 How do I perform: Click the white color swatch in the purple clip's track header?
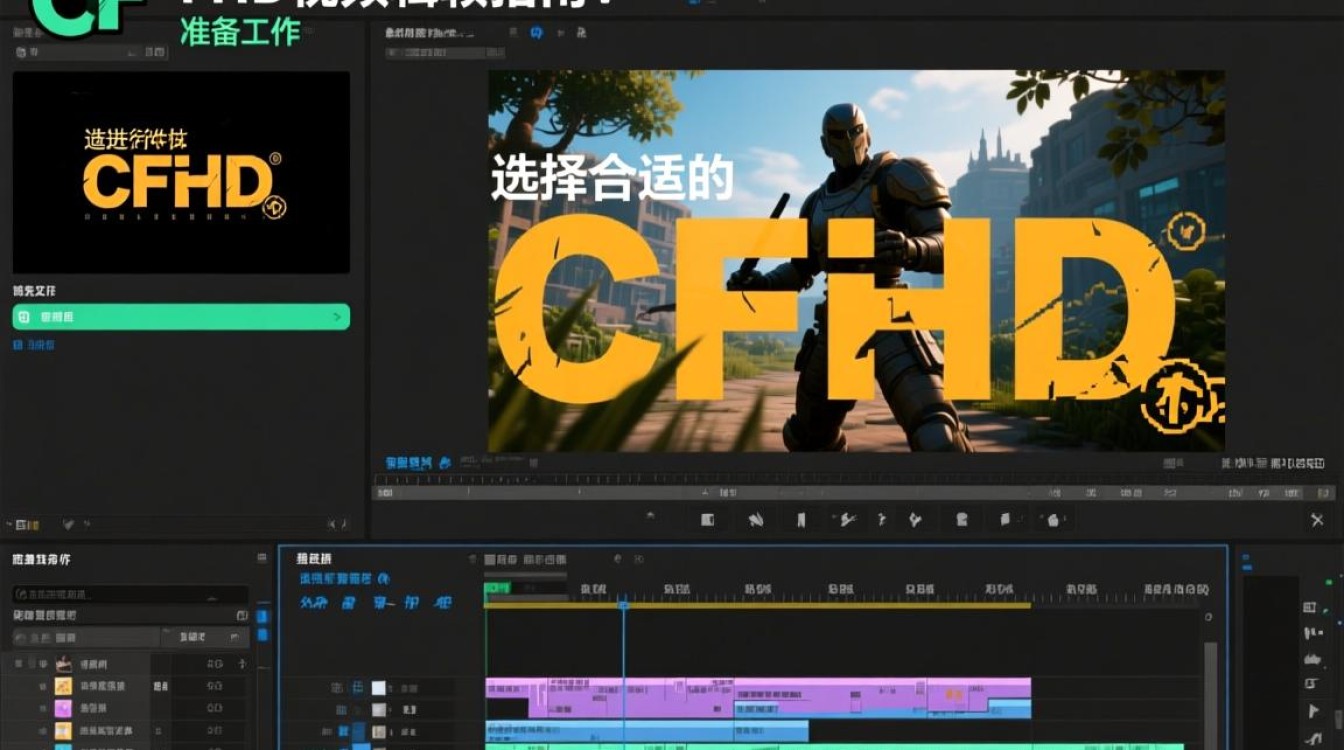(x=378, y=688)
